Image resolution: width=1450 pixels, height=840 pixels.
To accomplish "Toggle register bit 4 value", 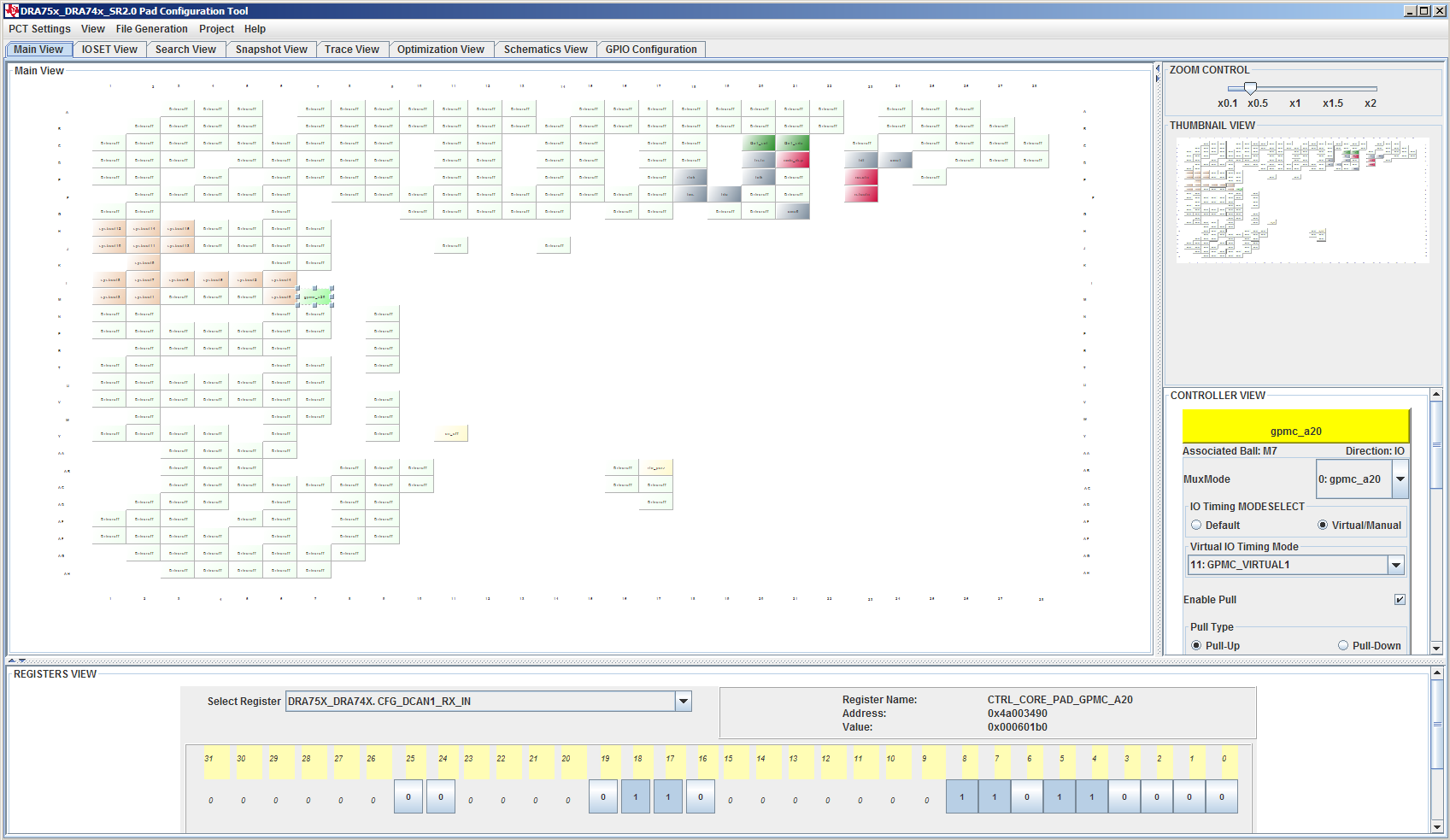I will coord(1092,796).
